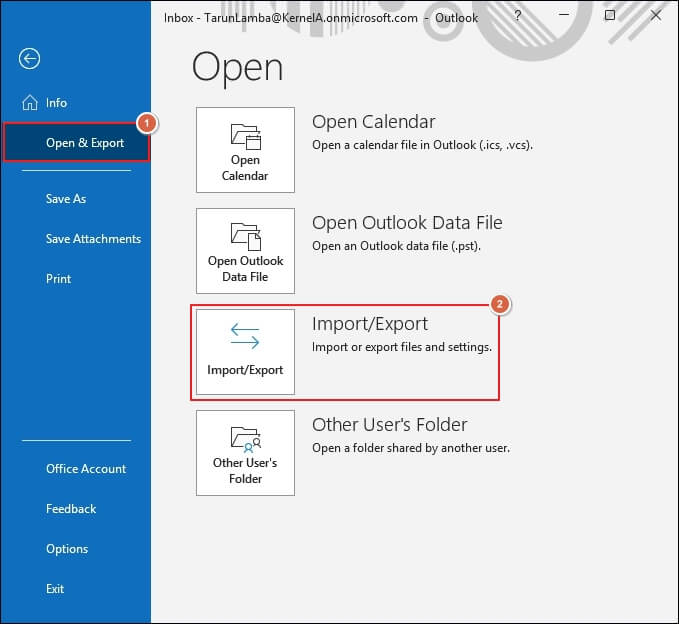Open Outlook Options
The image size is (679, 624).
click(x=67, y=549)
